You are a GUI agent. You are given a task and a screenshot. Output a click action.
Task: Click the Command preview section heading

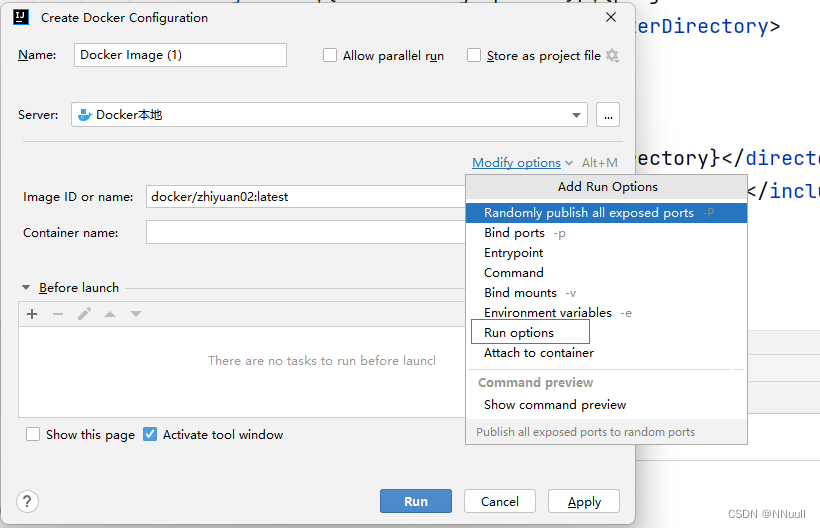click(536, 383)
